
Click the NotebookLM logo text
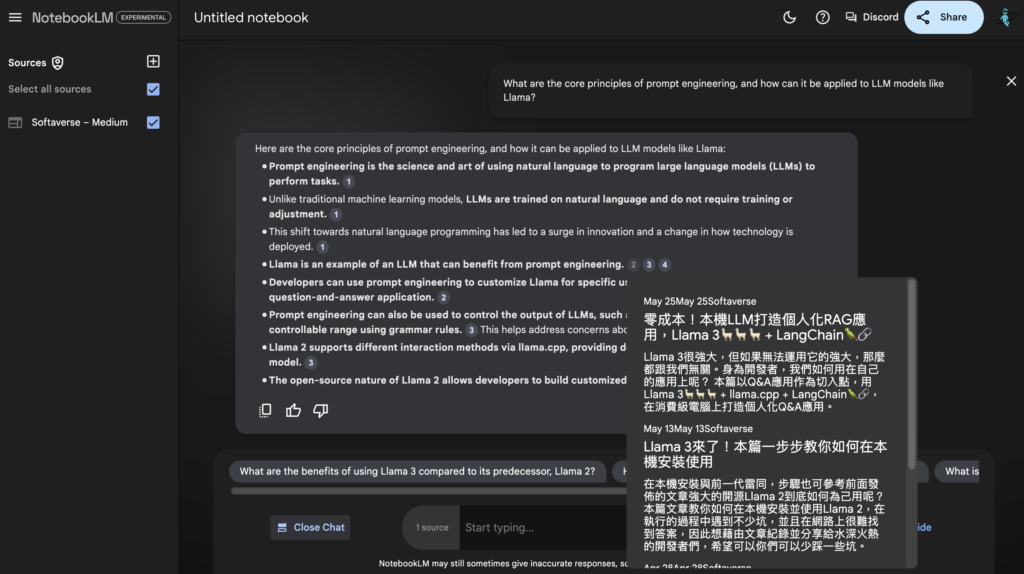click(72, 18)
